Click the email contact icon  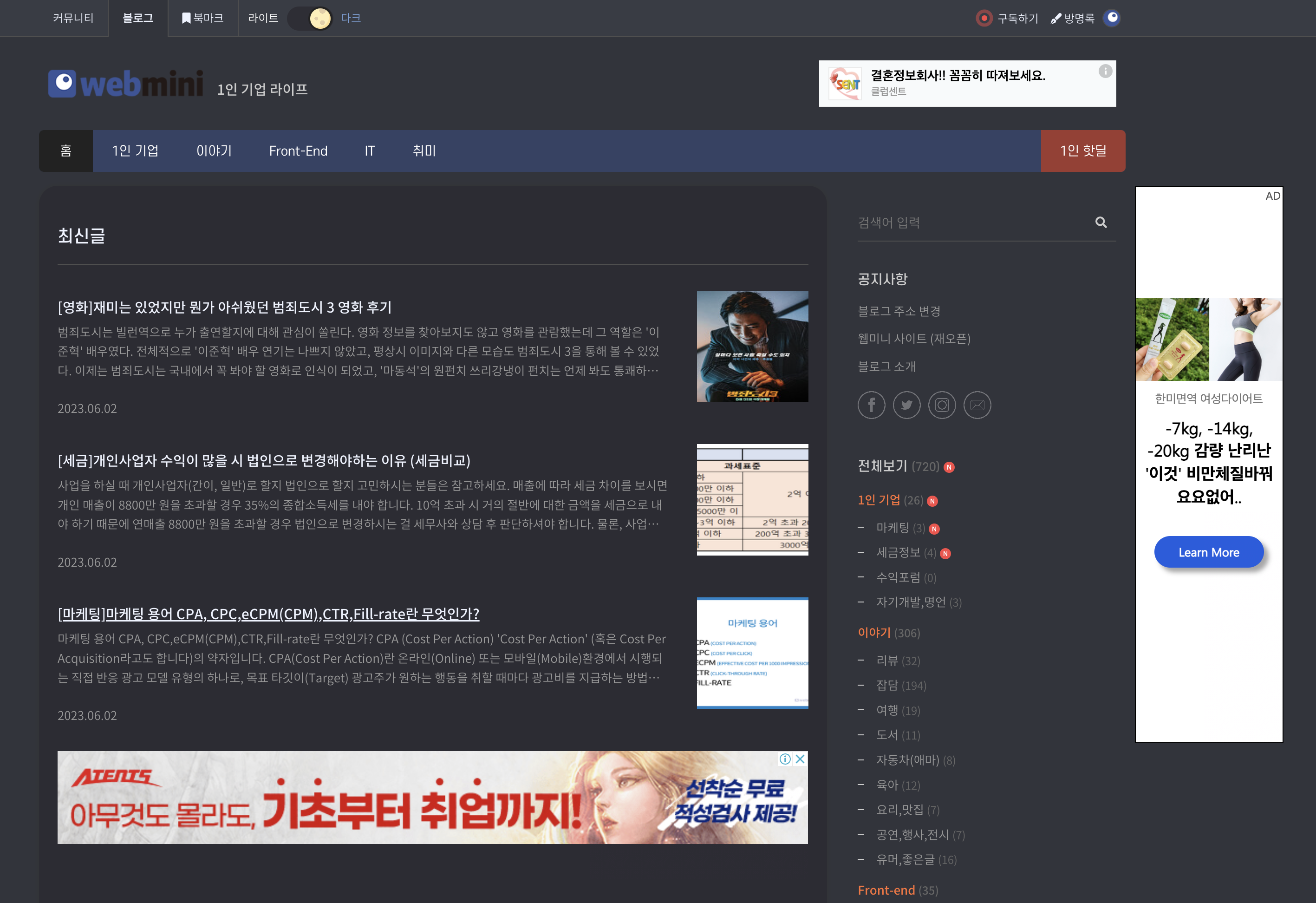point(977,405)
